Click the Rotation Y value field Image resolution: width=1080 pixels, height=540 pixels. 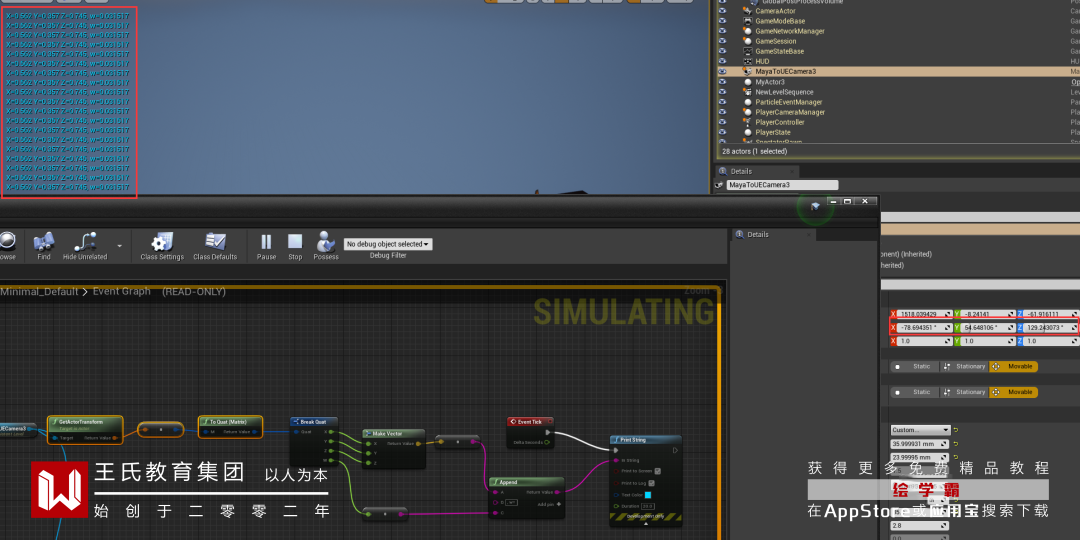point(986,328)
